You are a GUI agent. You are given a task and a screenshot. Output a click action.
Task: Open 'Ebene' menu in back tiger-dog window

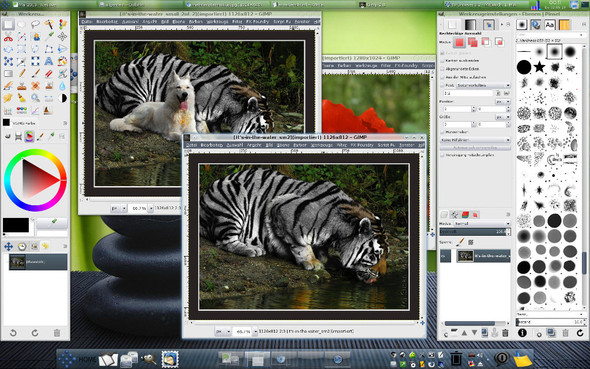click(178, 22)
